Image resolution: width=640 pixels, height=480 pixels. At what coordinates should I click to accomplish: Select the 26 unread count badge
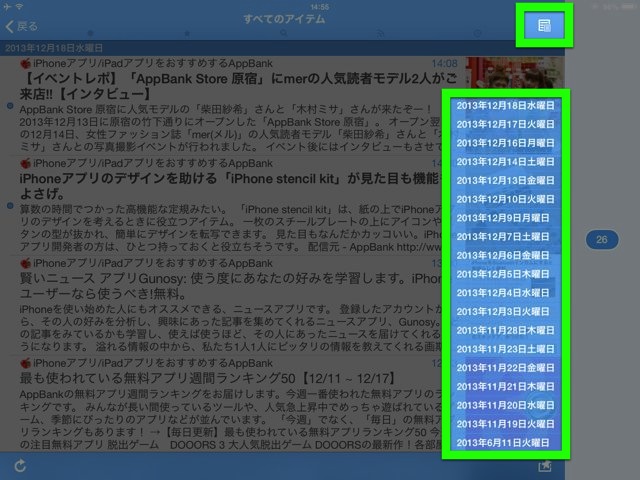coord(602,240)
